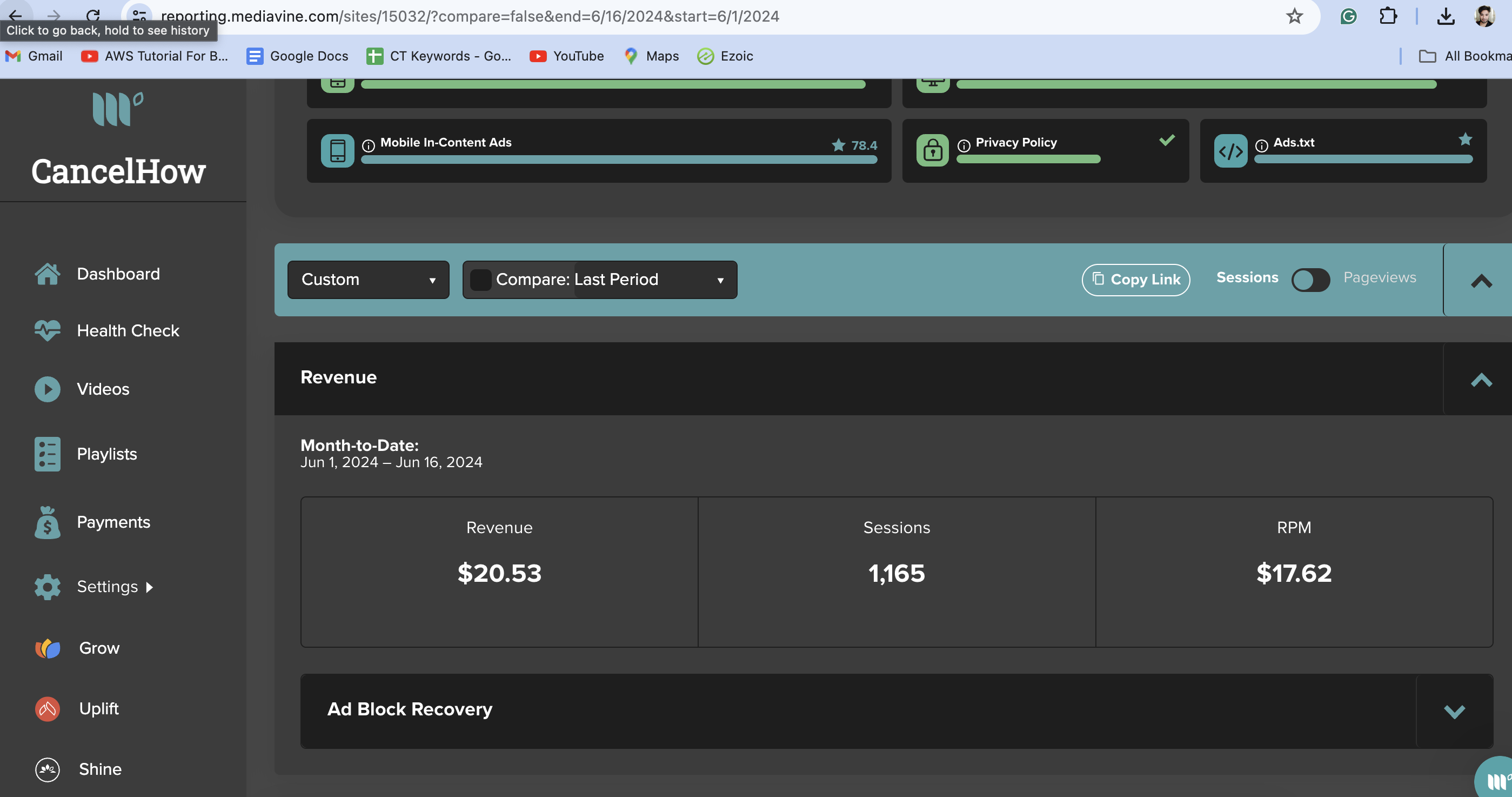Open the Chrome profile avatar
Viewport: 1512px width, 797px height.
(1484, 16)
